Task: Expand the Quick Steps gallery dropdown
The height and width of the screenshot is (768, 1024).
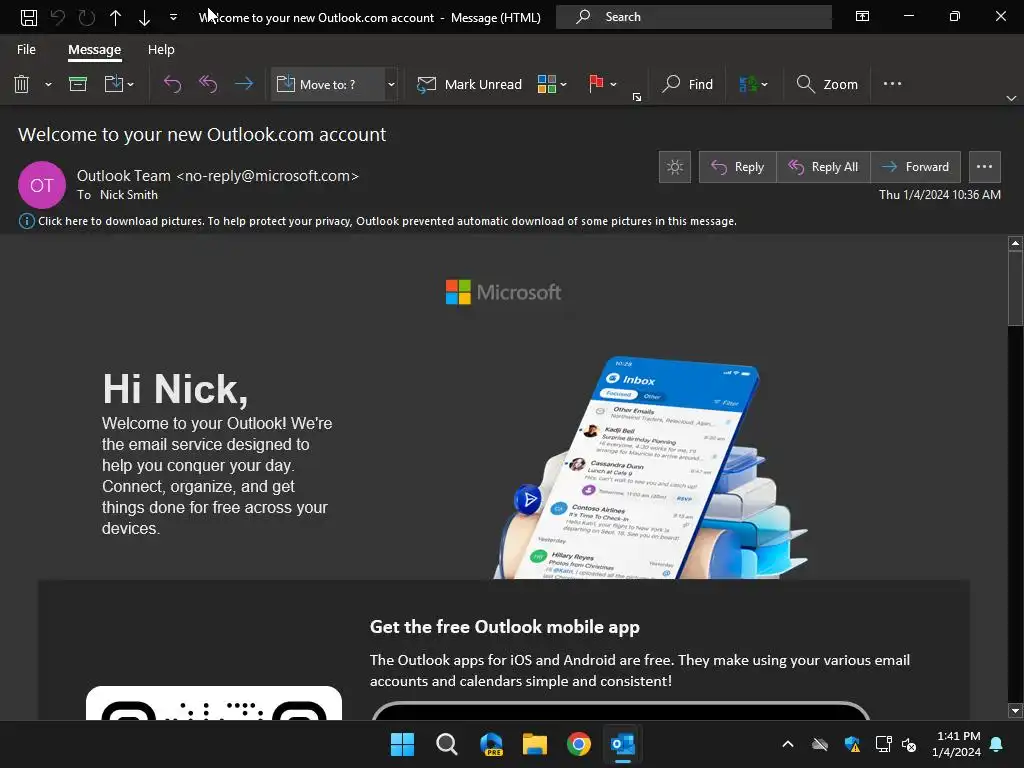Action: tap(391, 84)
